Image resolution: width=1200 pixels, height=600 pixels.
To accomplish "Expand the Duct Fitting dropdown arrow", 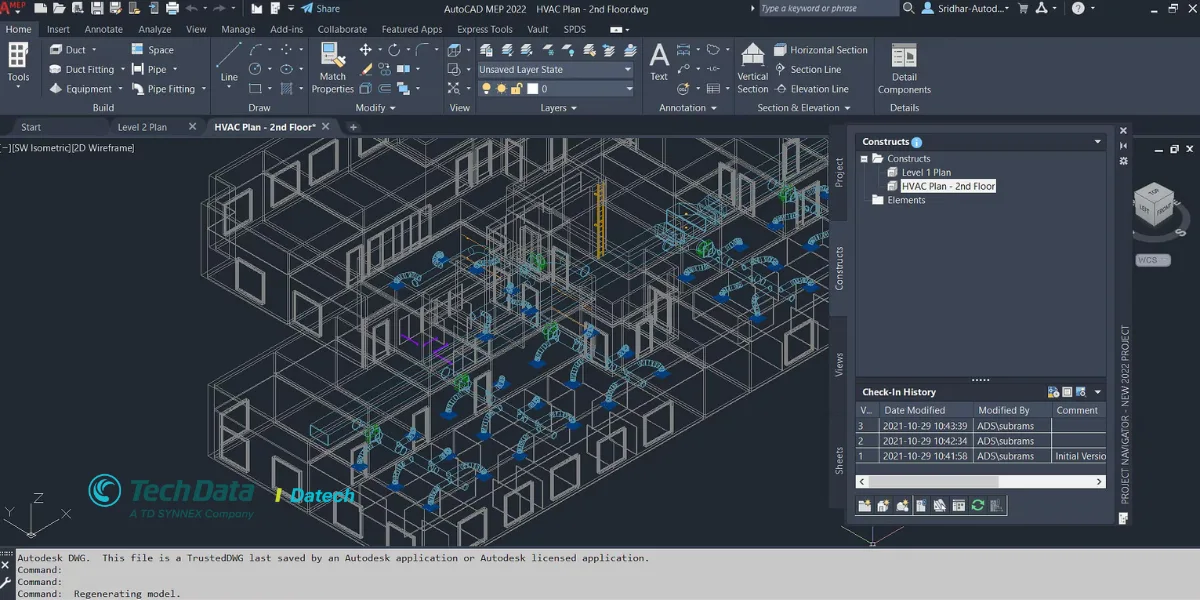I will [x=123, y=70].
